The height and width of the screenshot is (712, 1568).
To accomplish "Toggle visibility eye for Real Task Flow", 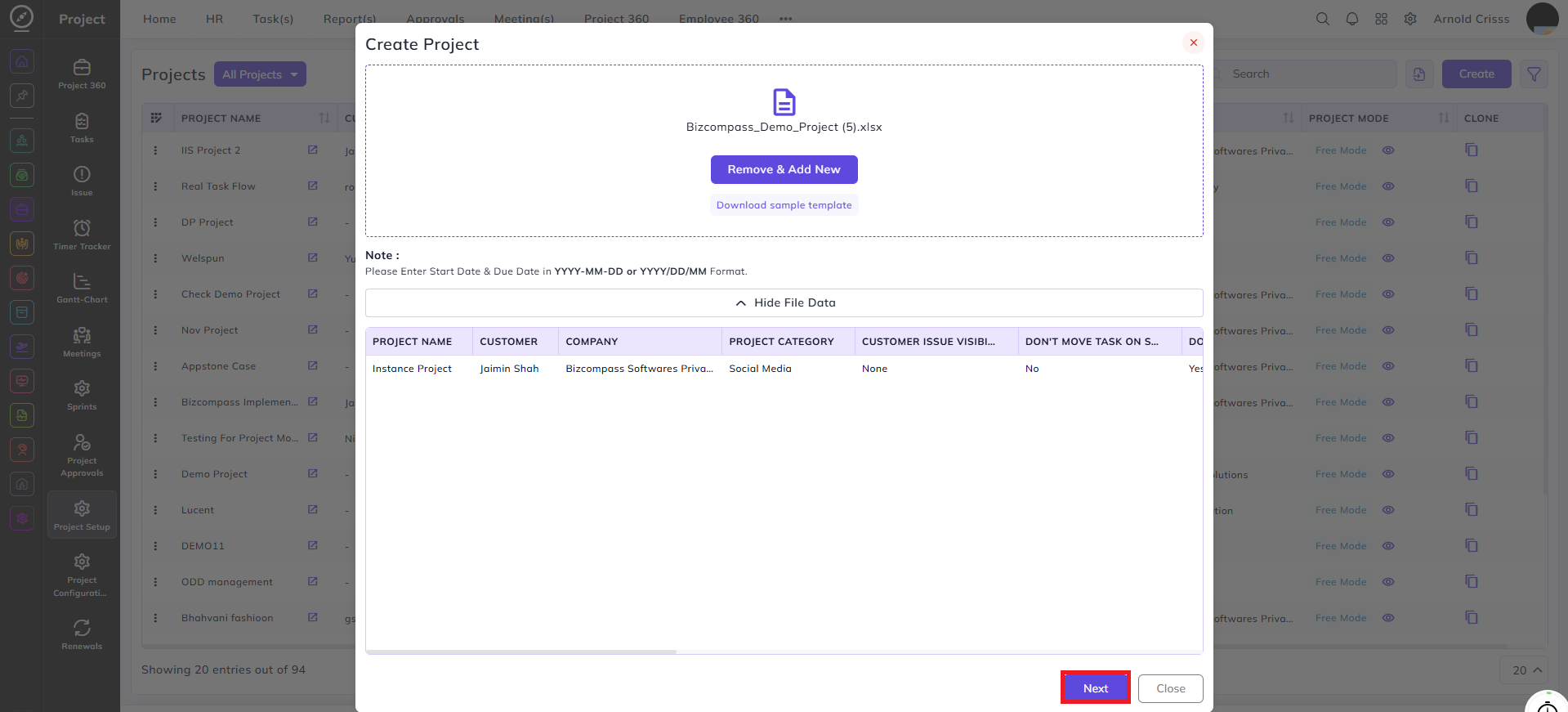I will click(x=1388, y=186).
